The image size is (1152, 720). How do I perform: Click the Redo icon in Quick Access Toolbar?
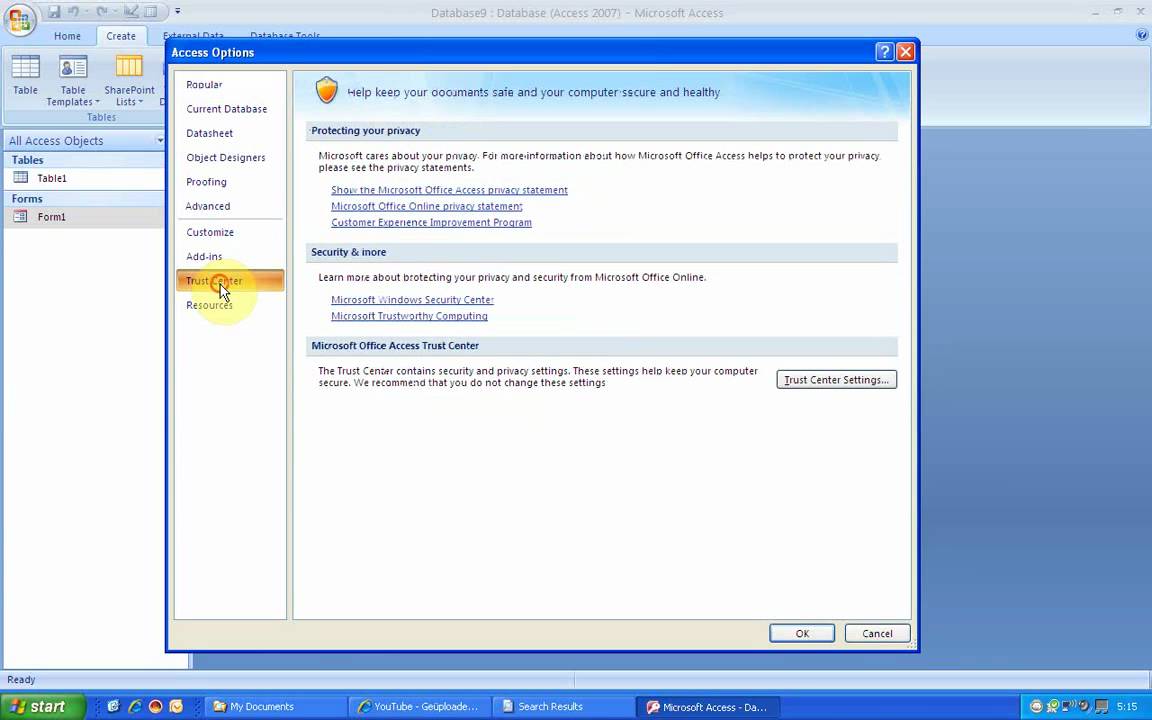tap(101, 12)
